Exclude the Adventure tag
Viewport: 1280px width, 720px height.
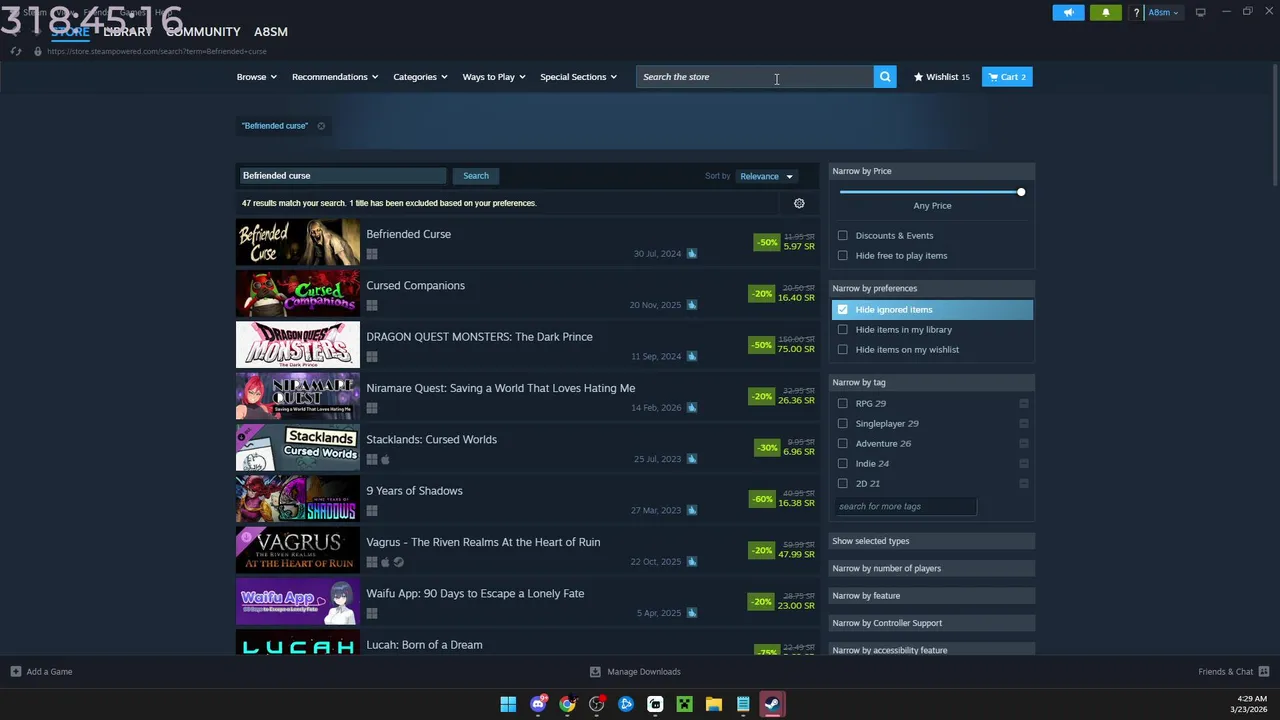(x=1024, y=443)
